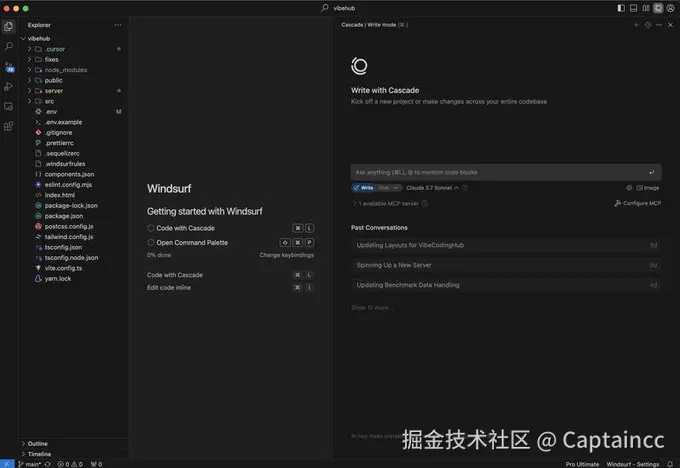
Task: Click the main branch indicator in the status bar
Action: point(29,464)
